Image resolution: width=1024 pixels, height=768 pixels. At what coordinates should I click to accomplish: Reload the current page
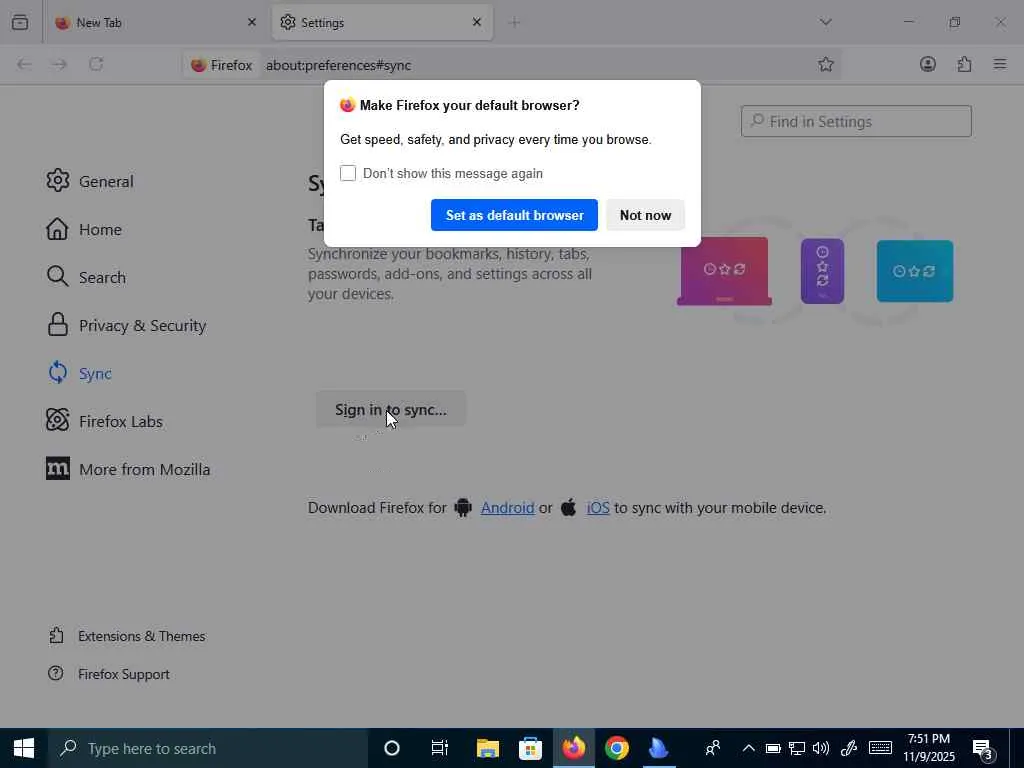[96, 64]
